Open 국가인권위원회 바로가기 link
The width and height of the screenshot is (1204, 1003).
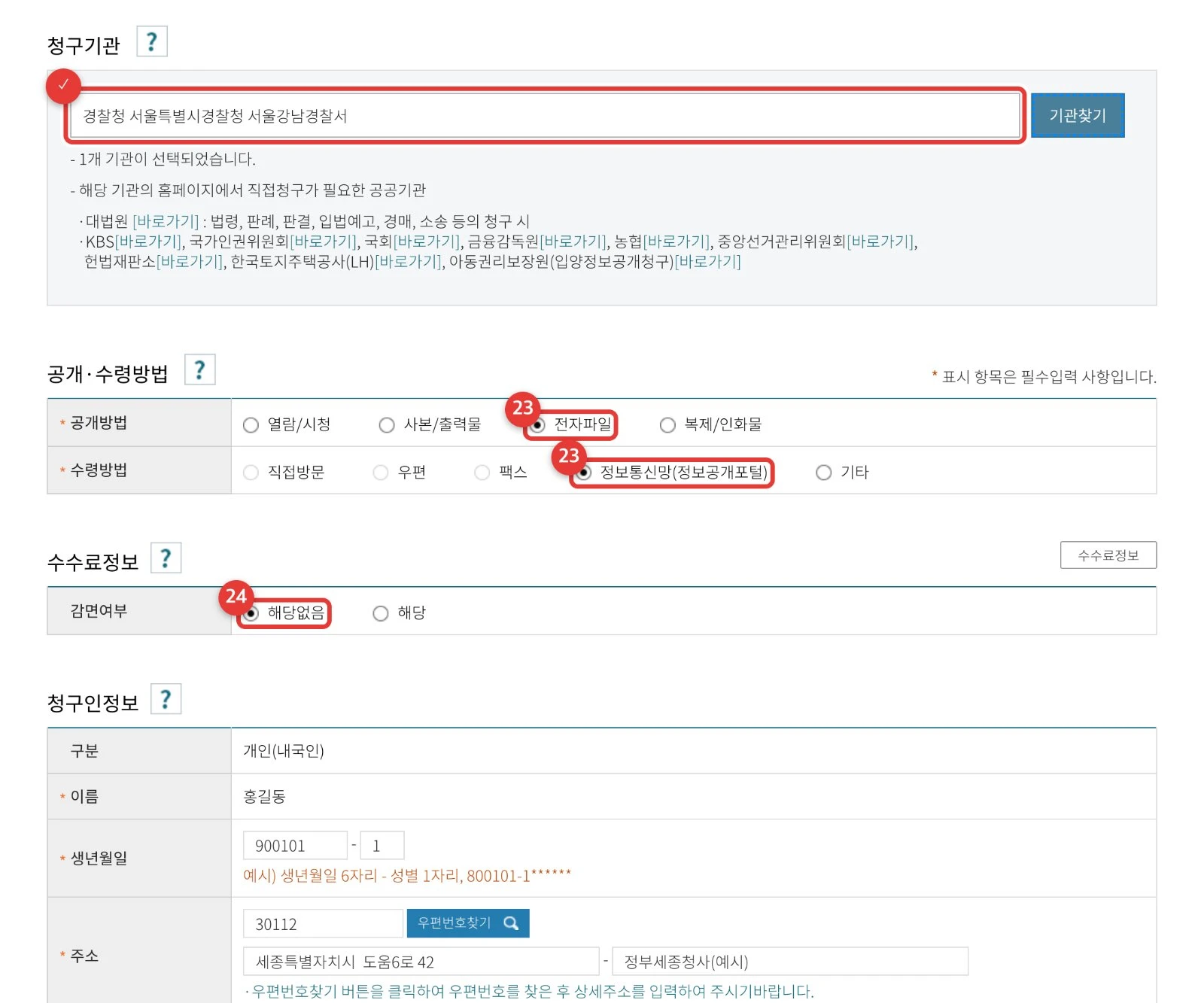point(324,242)
